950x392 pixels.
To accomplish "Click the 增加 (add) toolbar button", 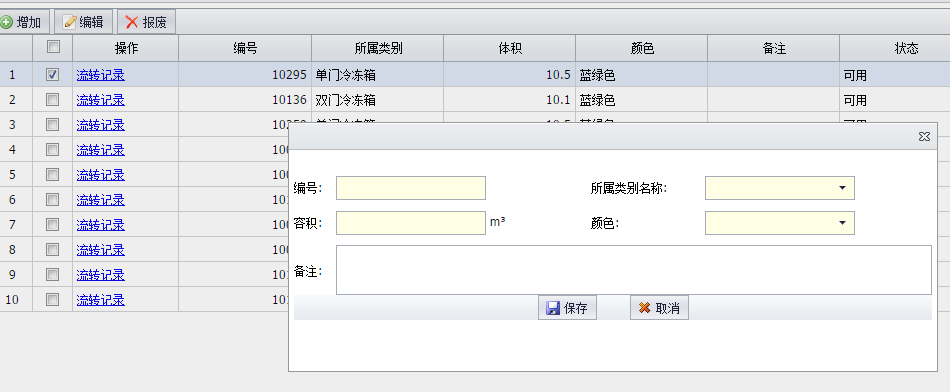I will coord(22,22).
